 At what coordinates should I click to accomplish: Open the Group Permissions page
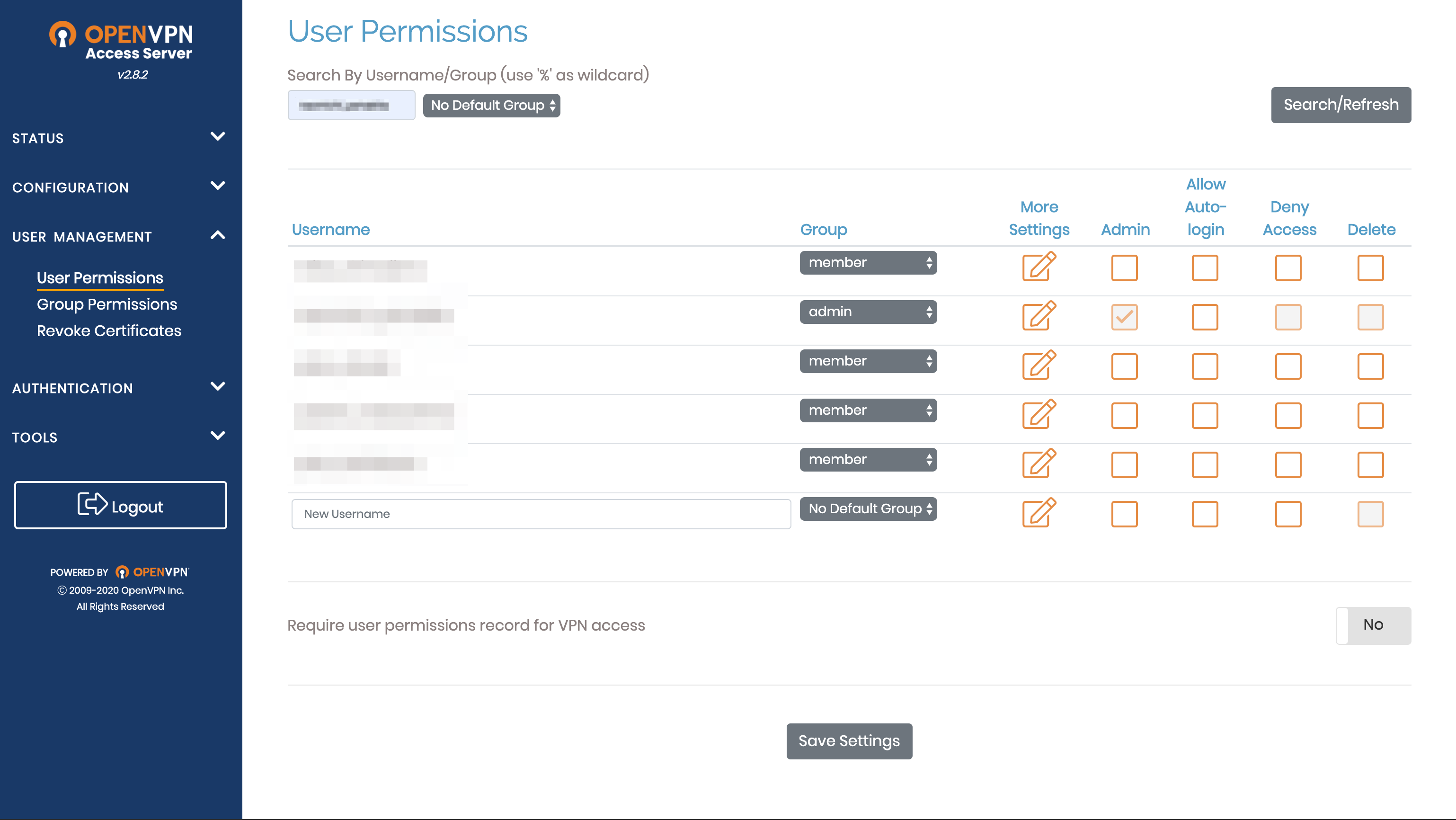pos(107,304)
